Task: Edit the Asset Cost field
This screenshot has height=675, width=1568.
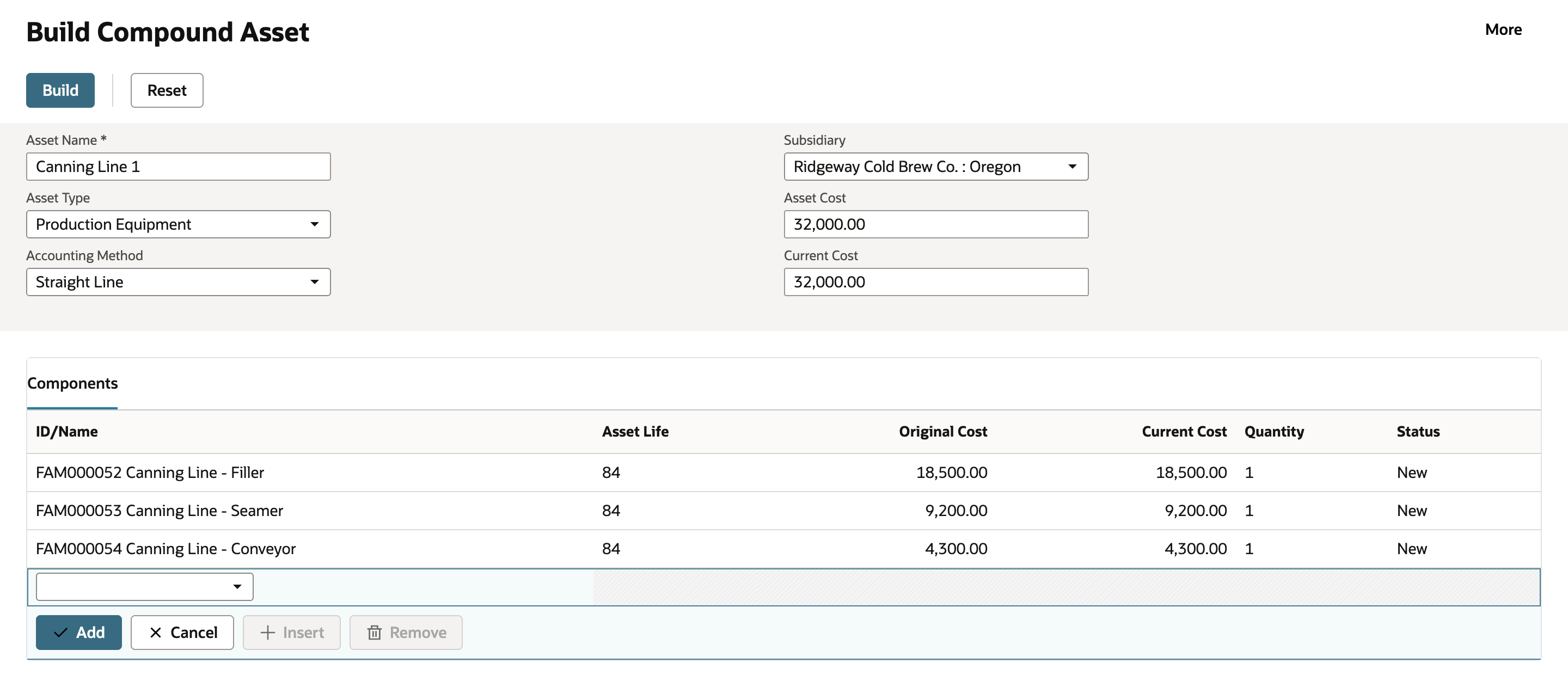Action: (935, 224)
